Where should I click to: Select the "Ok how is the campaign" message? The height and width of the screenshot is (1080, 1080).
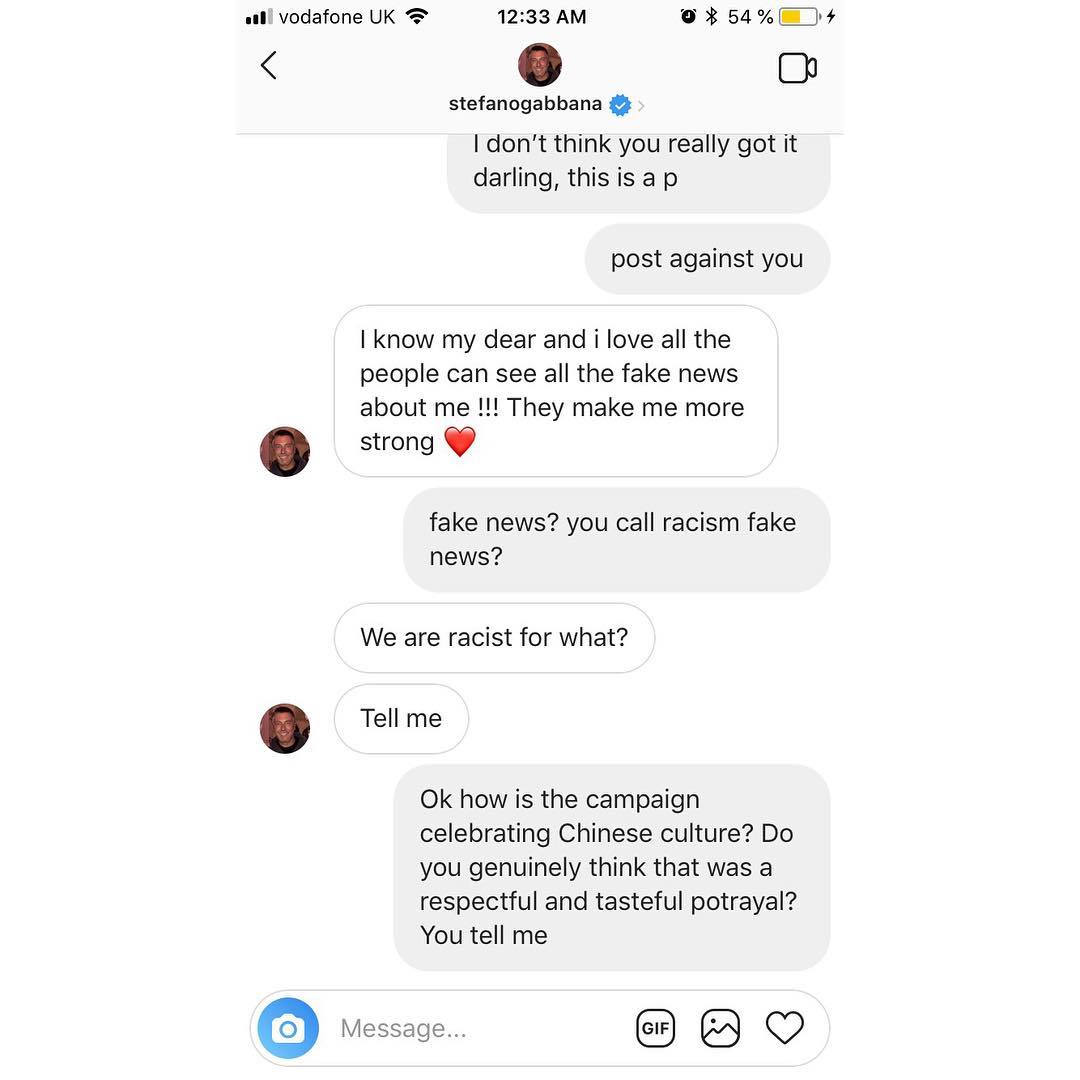(x=612, y=868)
